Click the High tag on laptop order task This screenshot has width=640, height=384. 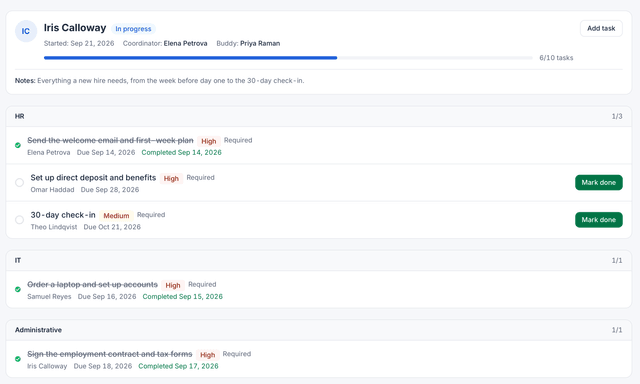click(173, 285)
